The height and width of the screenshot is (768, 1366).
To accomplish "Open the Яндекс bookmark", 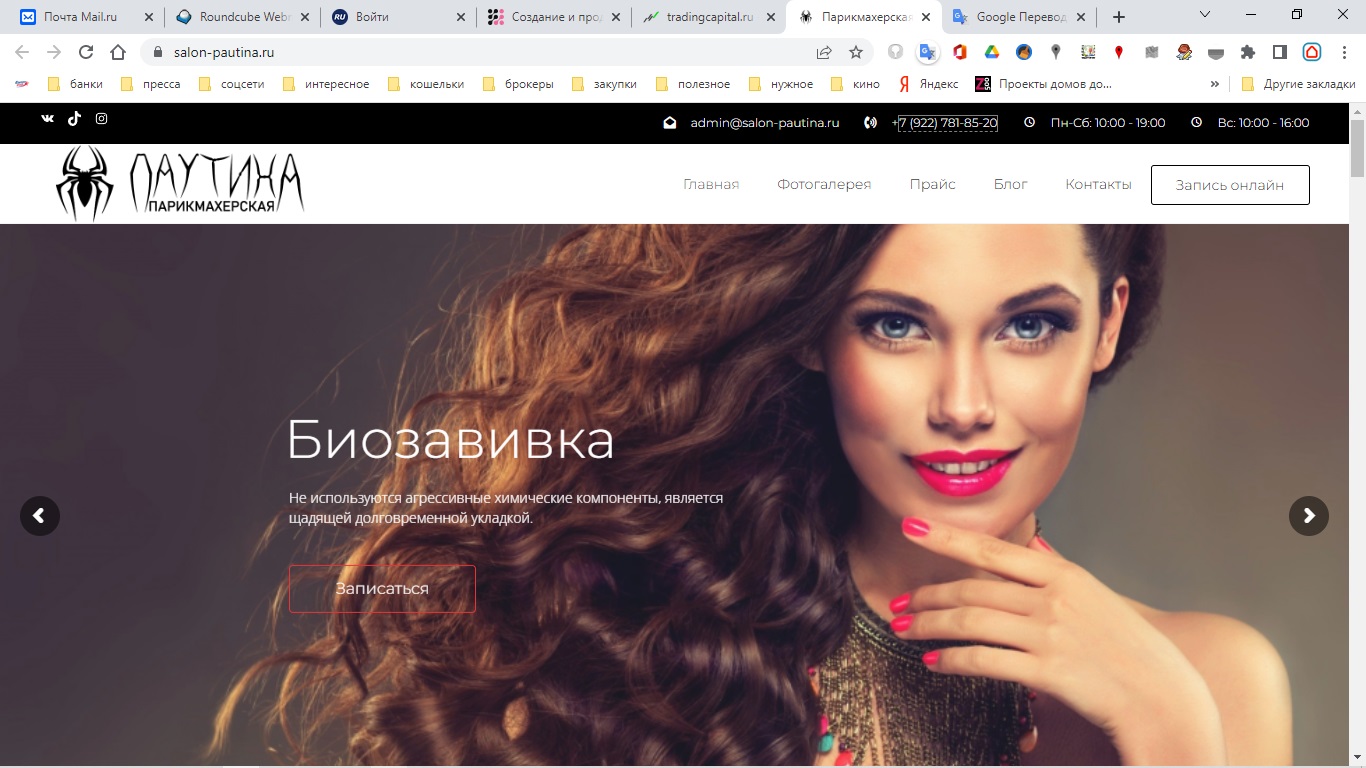I will [928, 85].
